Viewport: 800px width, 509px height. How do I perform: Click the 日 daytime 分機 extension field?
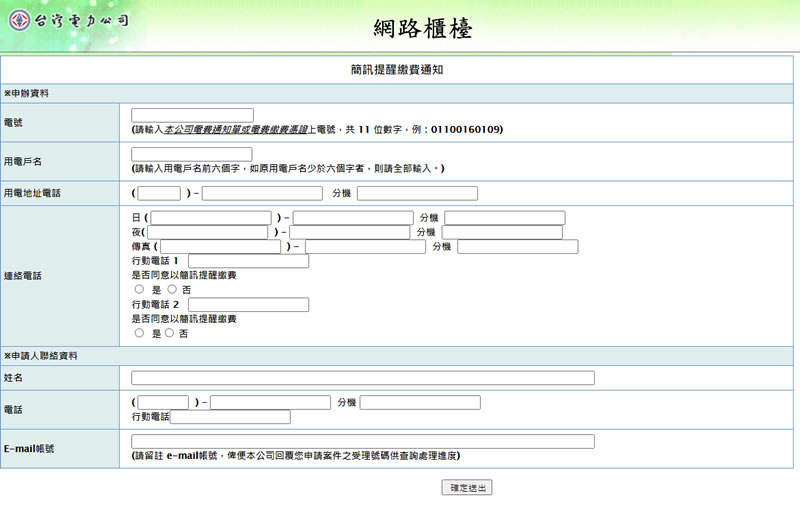505,218
